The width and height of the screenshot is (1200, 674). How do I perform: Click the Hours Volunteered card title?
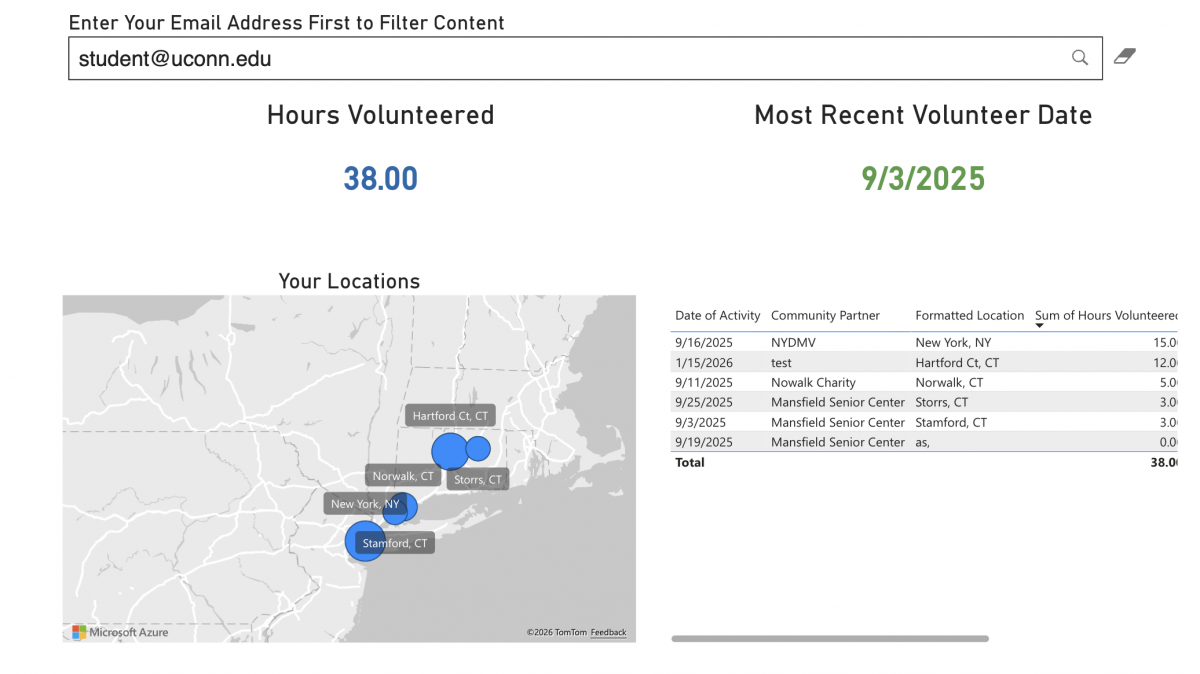381,115
